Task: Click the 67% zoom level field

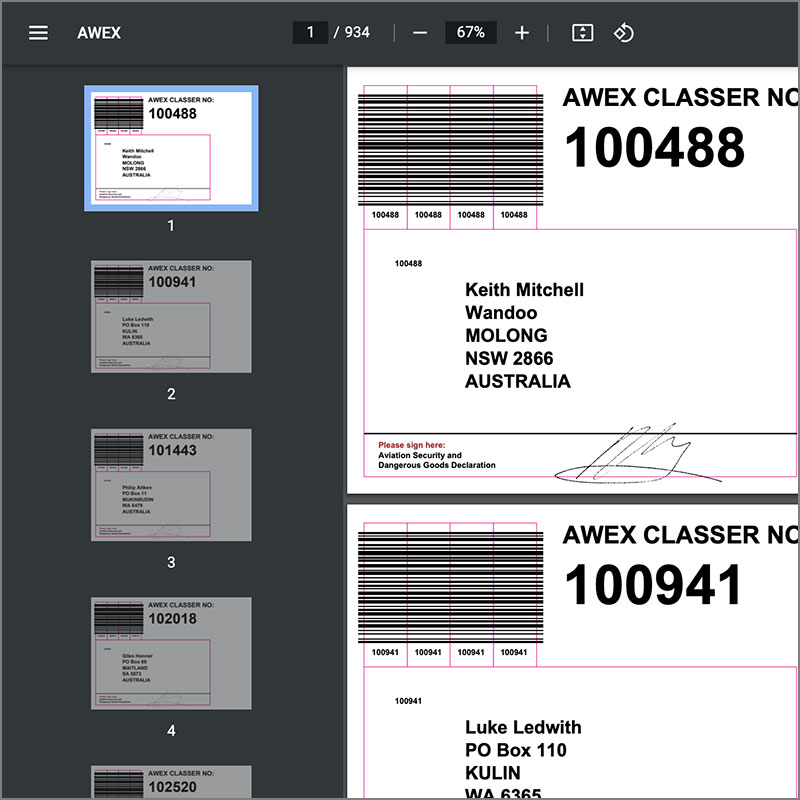Action: click(x=470, y=33)
